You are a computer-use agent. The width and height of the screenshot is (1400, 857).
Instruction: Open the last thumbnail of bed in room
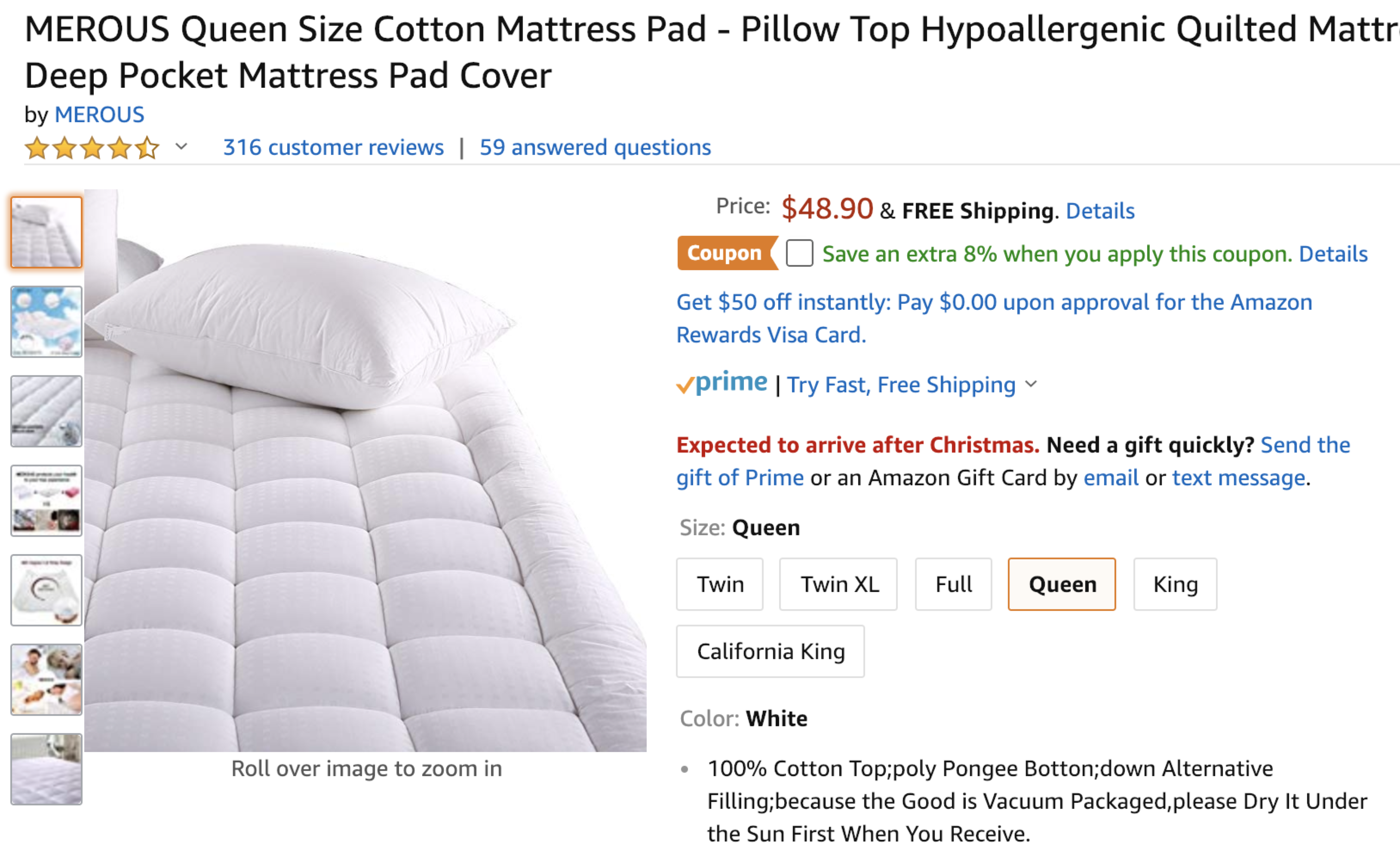pyautogui.click(x=46, y=769)
